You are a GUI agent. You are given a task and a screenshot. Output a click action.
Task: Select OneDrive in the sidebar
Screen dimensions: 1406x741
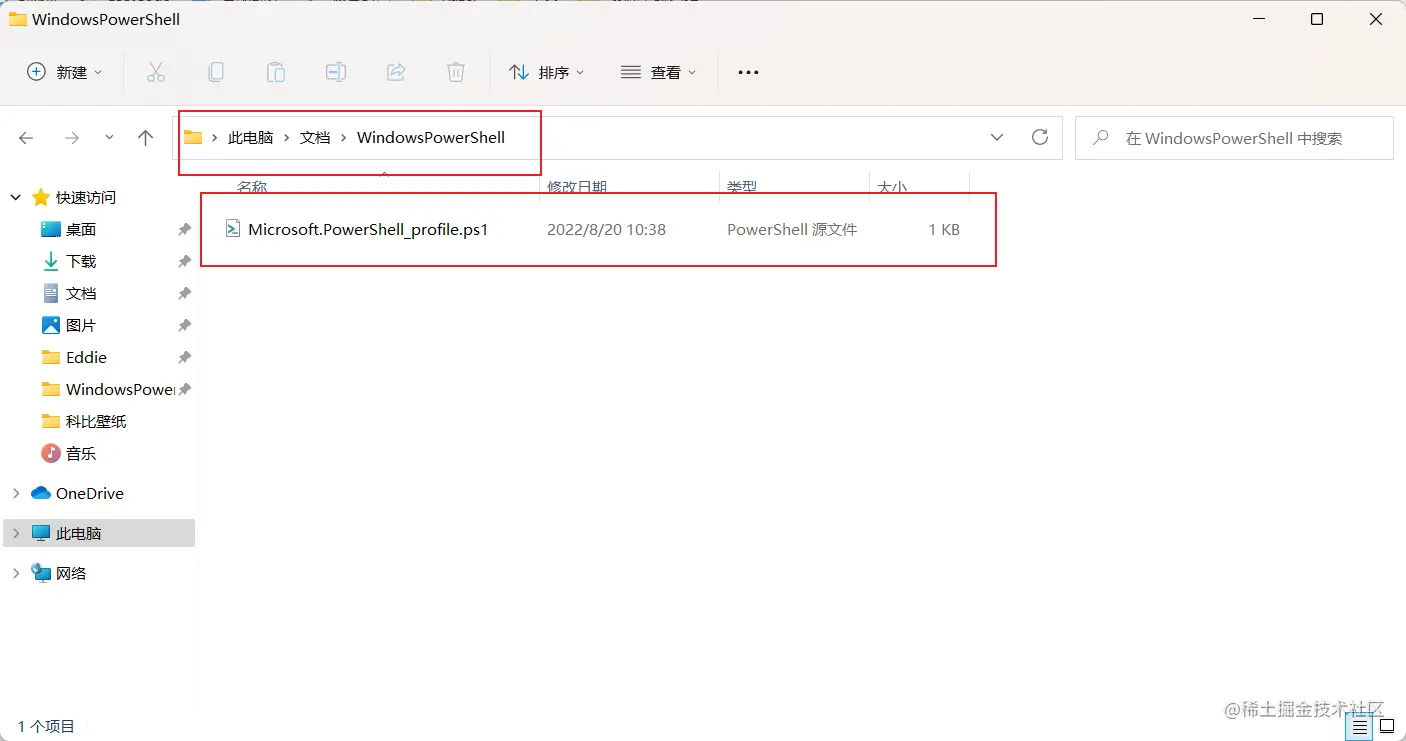click(x=90, y=493)
